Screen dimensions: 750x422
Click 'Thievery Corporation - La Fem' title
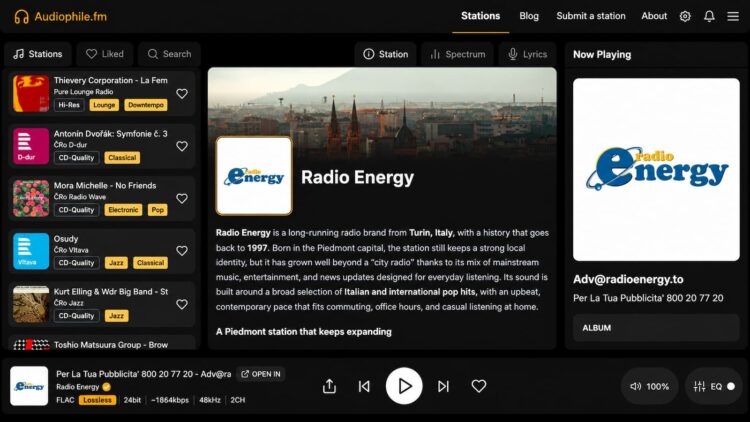[x=110, y=80]
